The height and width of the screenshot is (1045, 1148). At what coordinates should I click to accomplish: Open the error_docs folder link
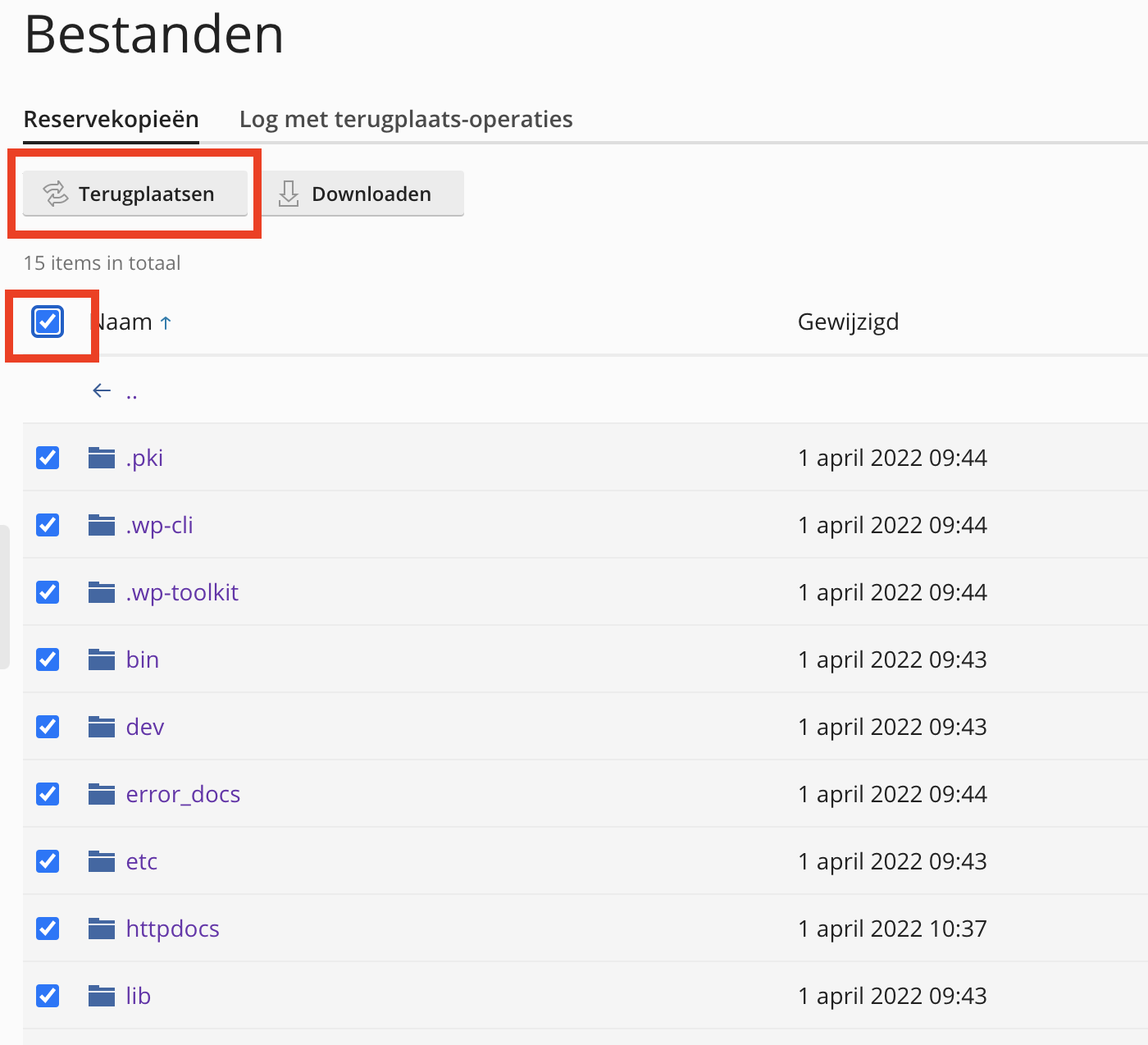click(183, 794)
